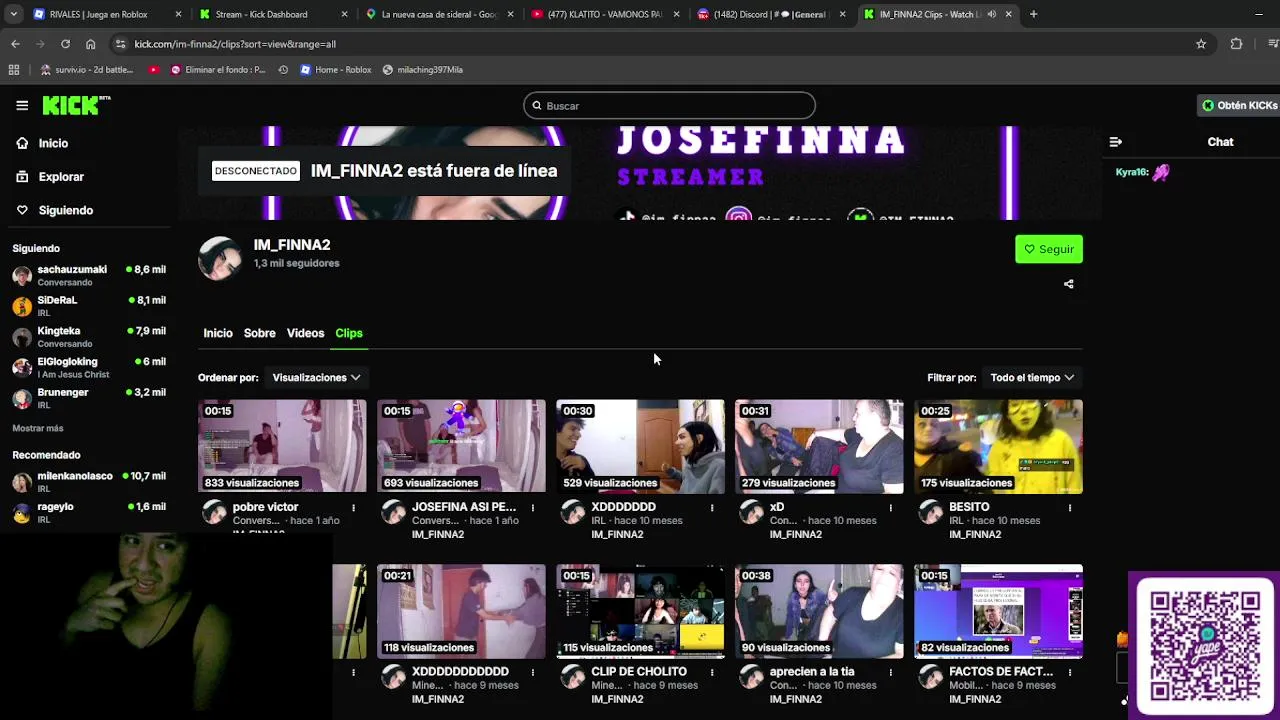This screenshot has height=720, width=1280.
Task: Click the KICK logo
Action: tap(75, 105)
